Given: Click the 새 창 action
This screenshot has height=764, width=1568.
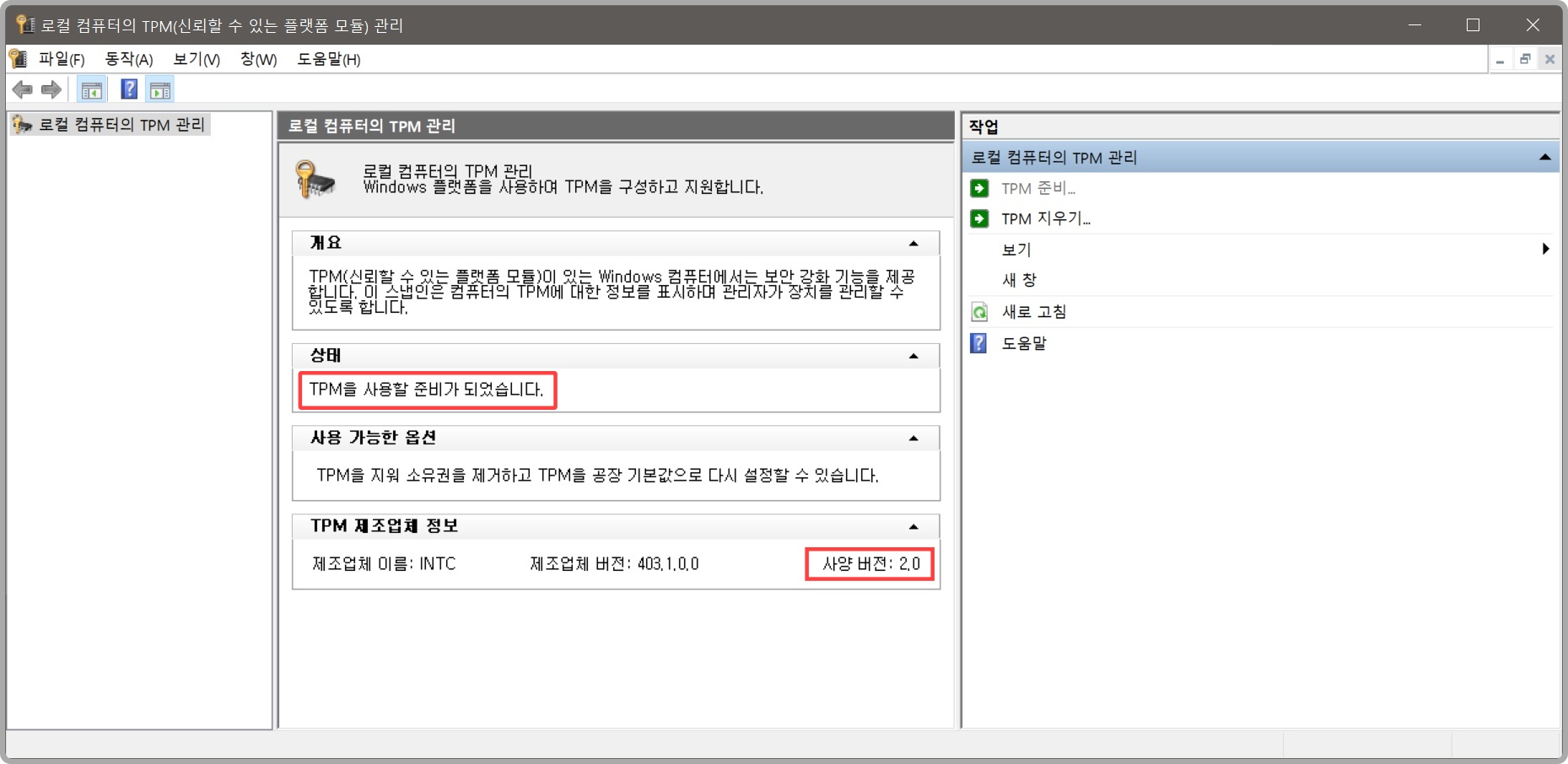Looking at the screenshot, I should pos(1021,279).
